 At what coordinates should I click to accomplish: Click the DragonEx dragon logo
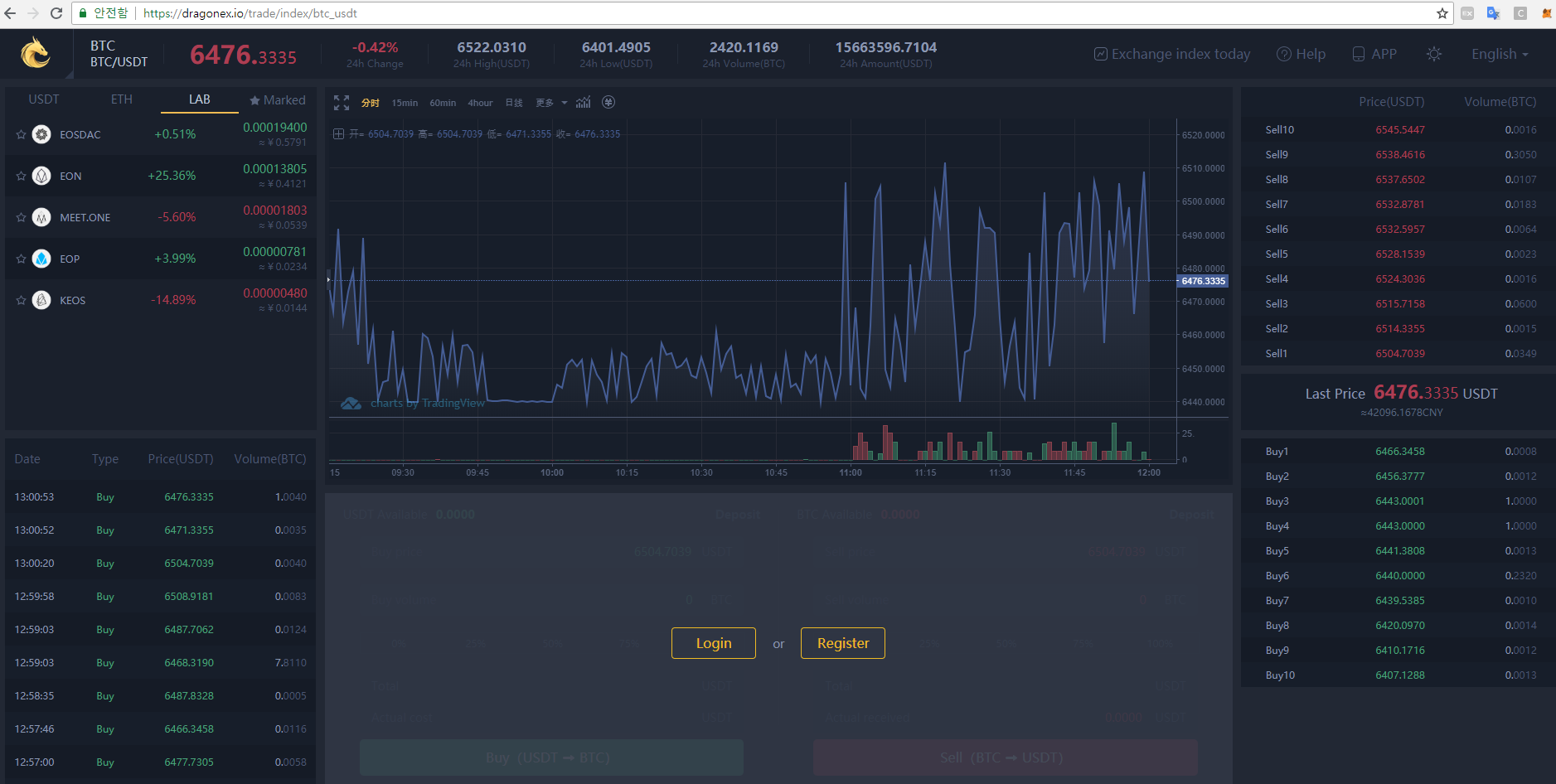coord(36,53)
